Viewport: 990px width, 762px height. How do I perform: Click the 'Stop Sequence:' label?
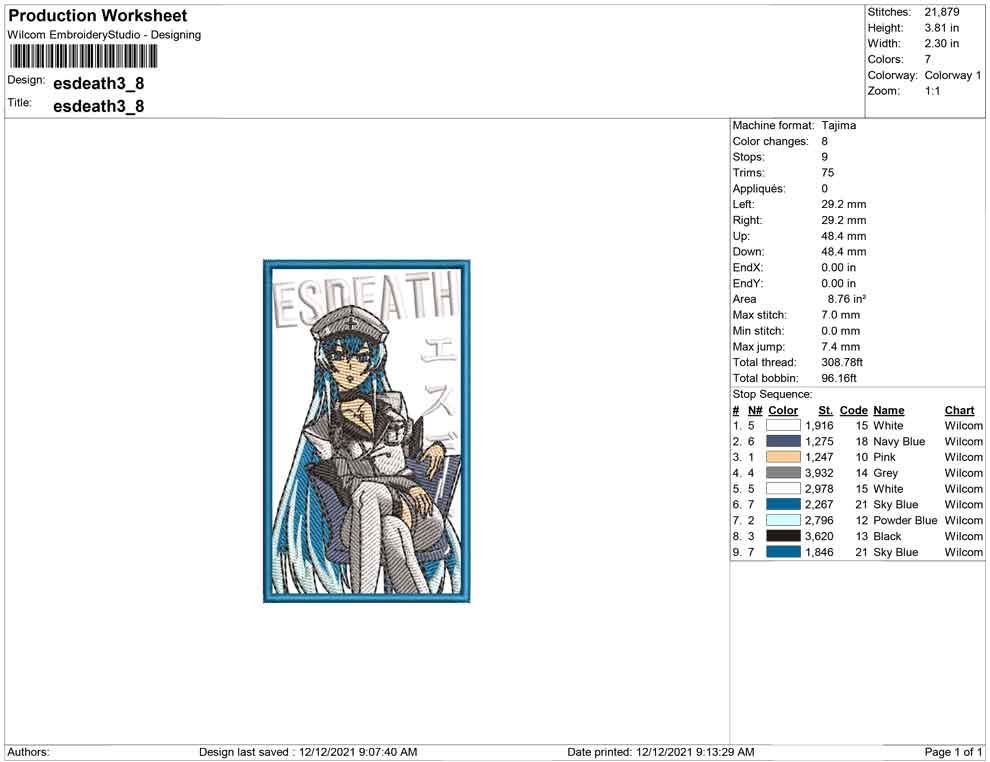click(772, 394)
